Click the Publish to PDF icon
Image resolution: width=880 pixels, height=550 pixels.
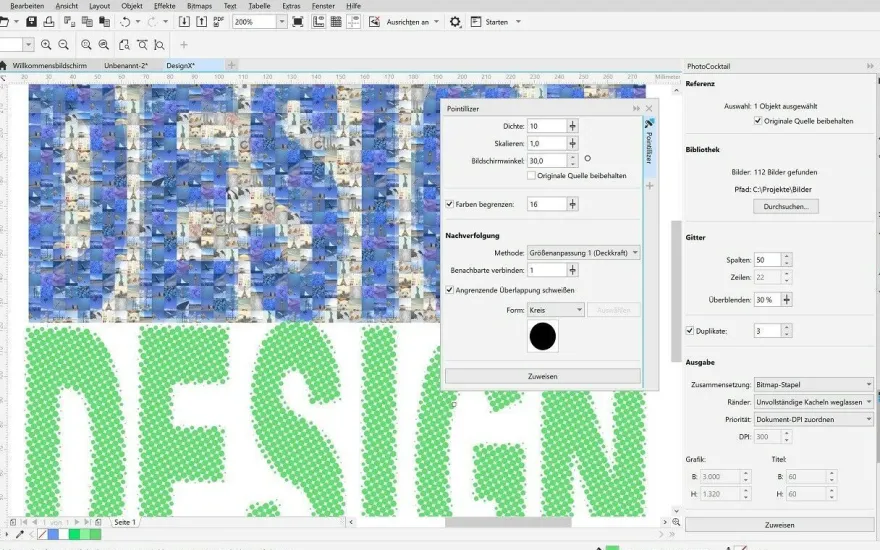(219, 22)
